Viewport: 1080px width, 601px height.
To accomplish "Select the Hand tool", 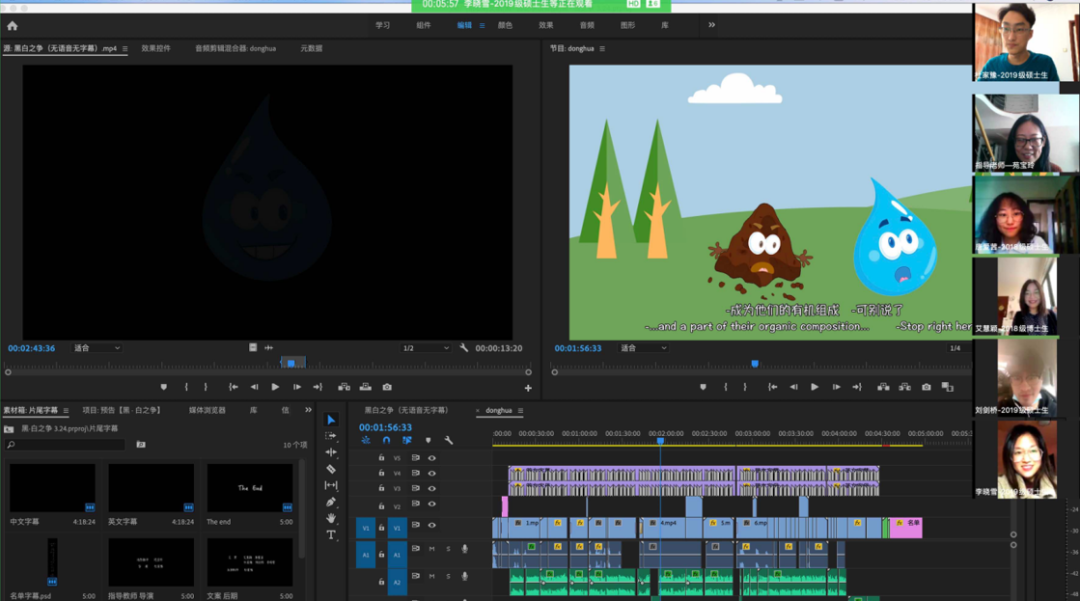I will pyautogui.click(x=331, y=518).
